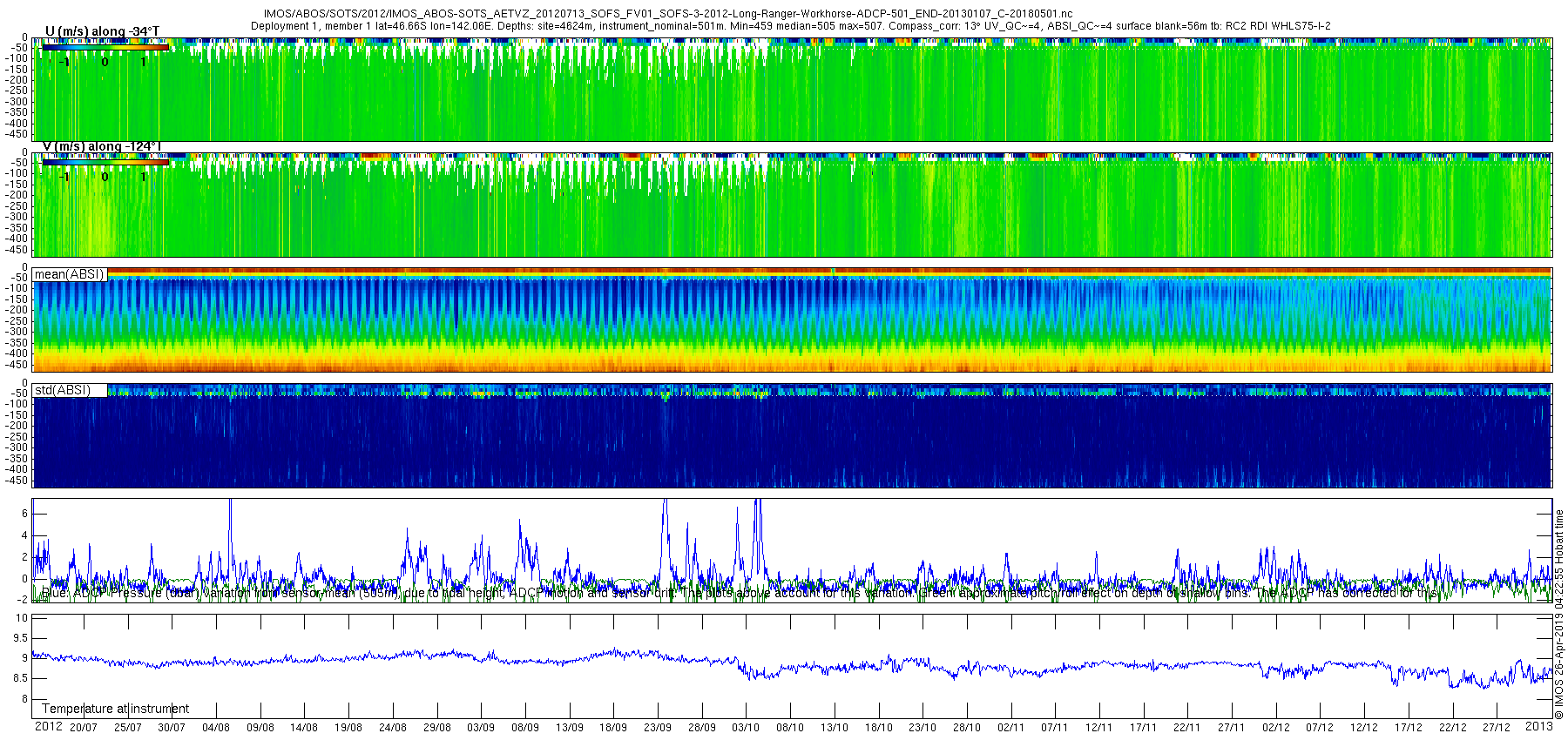Click the '22/11' date tick label
This screenshot has height=740, width=1568.
(x=1187, y=728)
